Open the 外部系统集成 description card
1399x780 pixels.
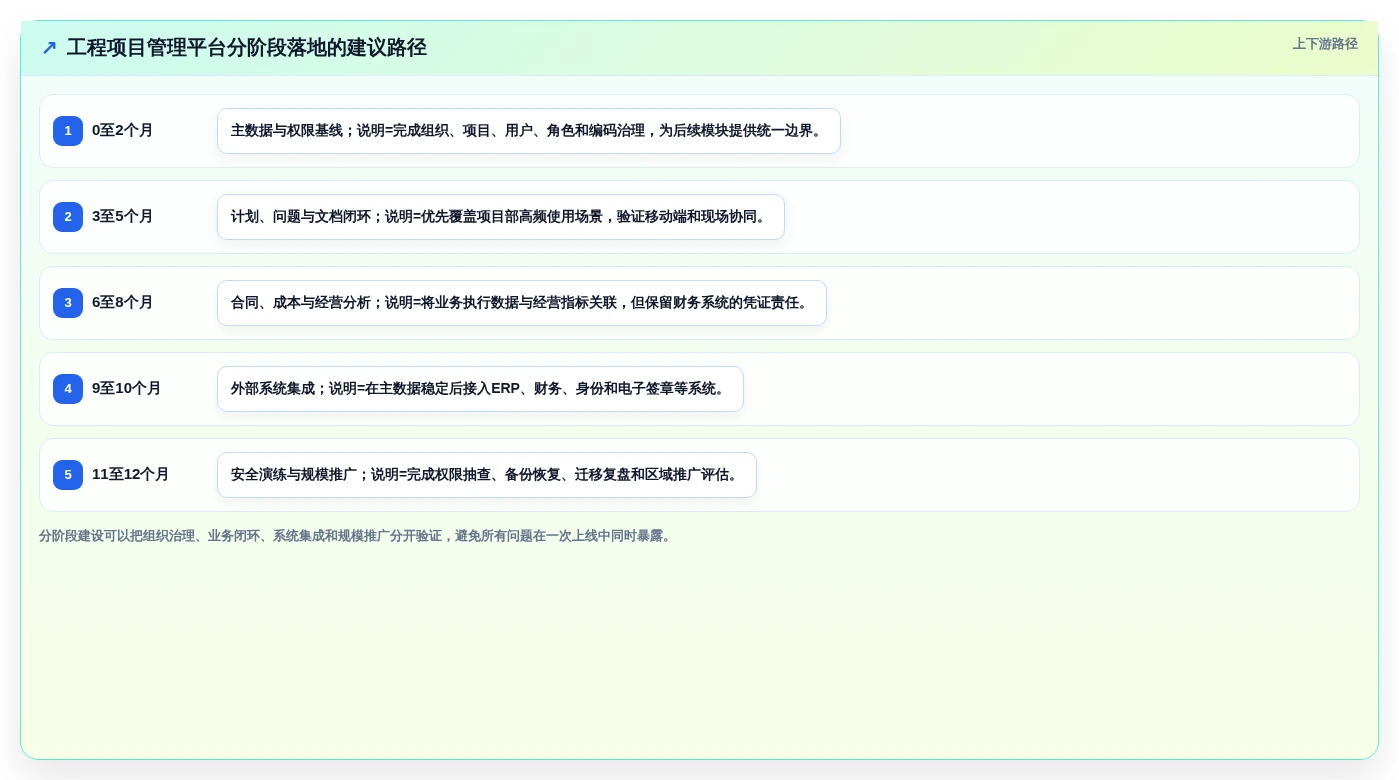(x=480, y=389)
